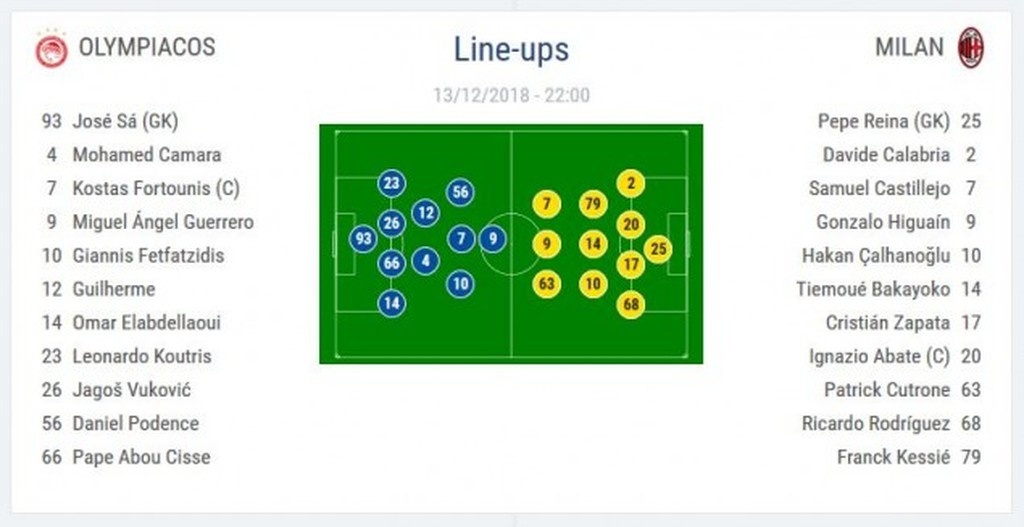
Task: Click blue player marker number 23
Action: point(392,183)
